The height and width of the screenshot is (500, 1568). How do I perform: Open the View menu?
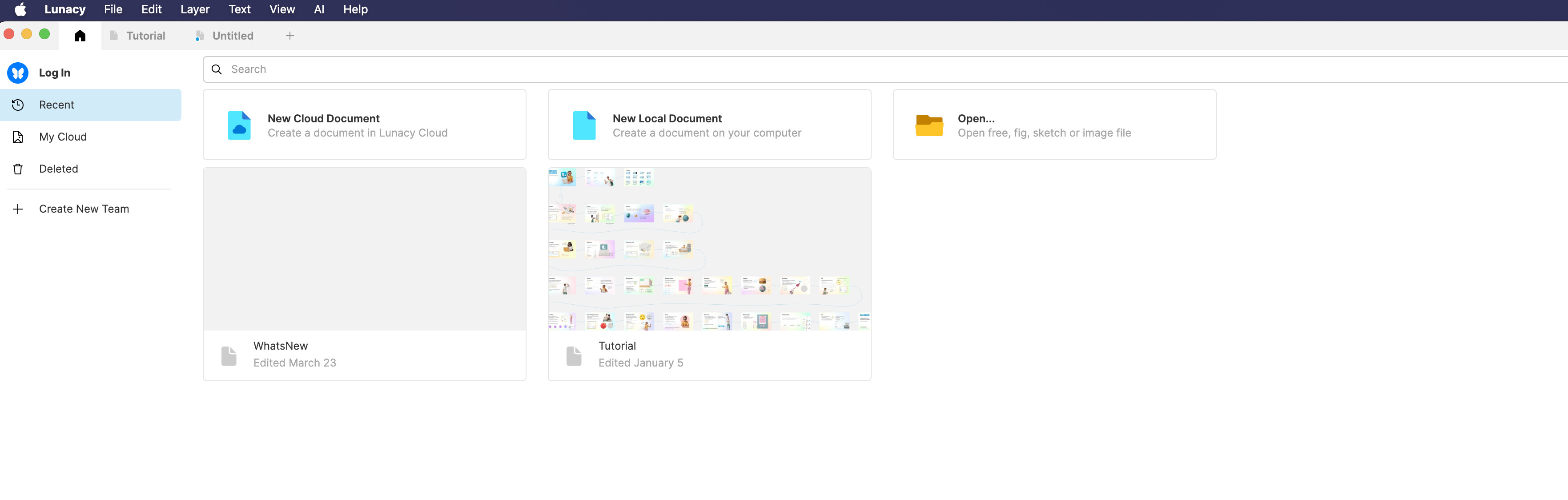click(282, 9)
